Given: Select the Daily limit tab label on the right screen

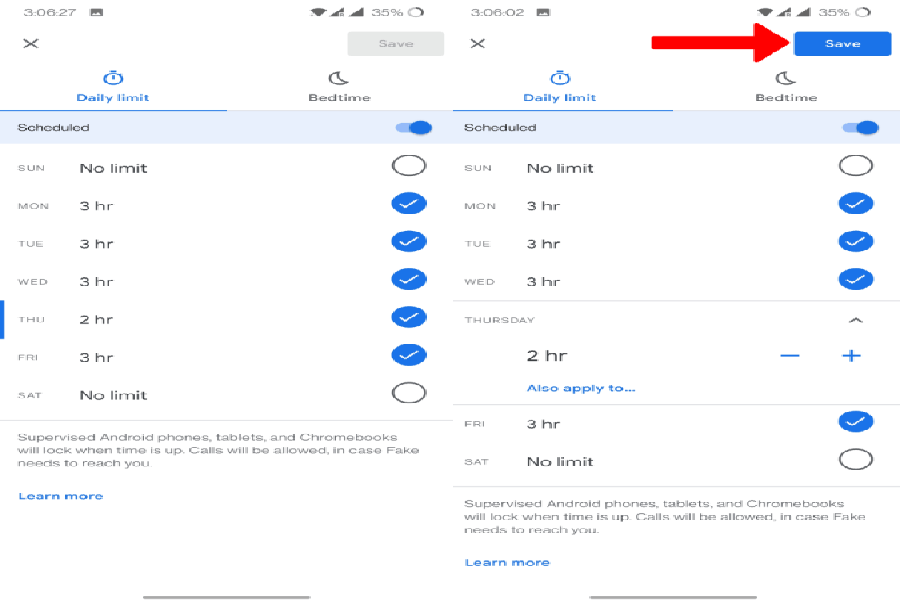Looking at the screenshot, I should click(x=560, y=98).
